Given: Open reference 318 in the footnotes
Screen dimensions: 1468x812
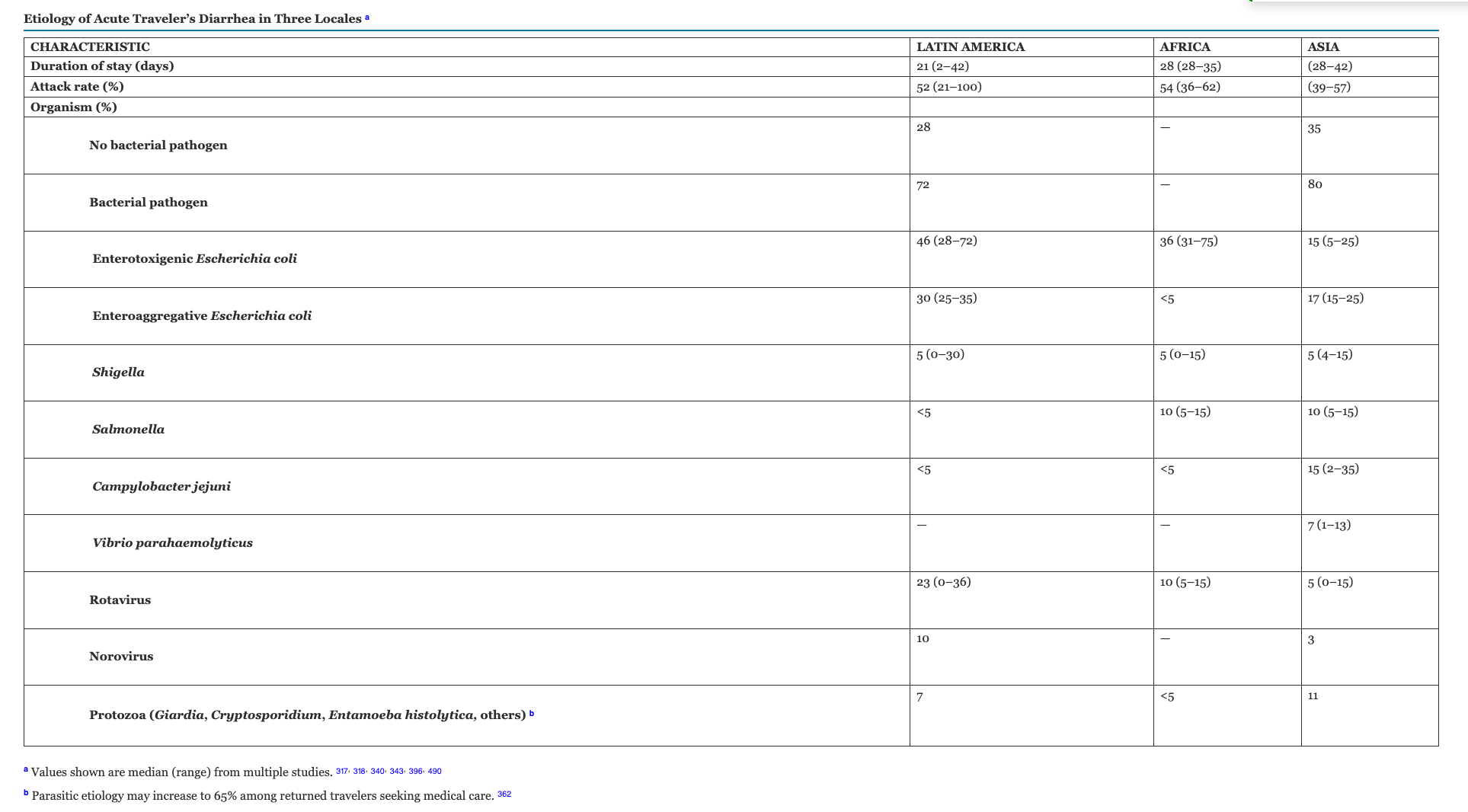Looking at the screenshot, I should click(x=359, y=771).
